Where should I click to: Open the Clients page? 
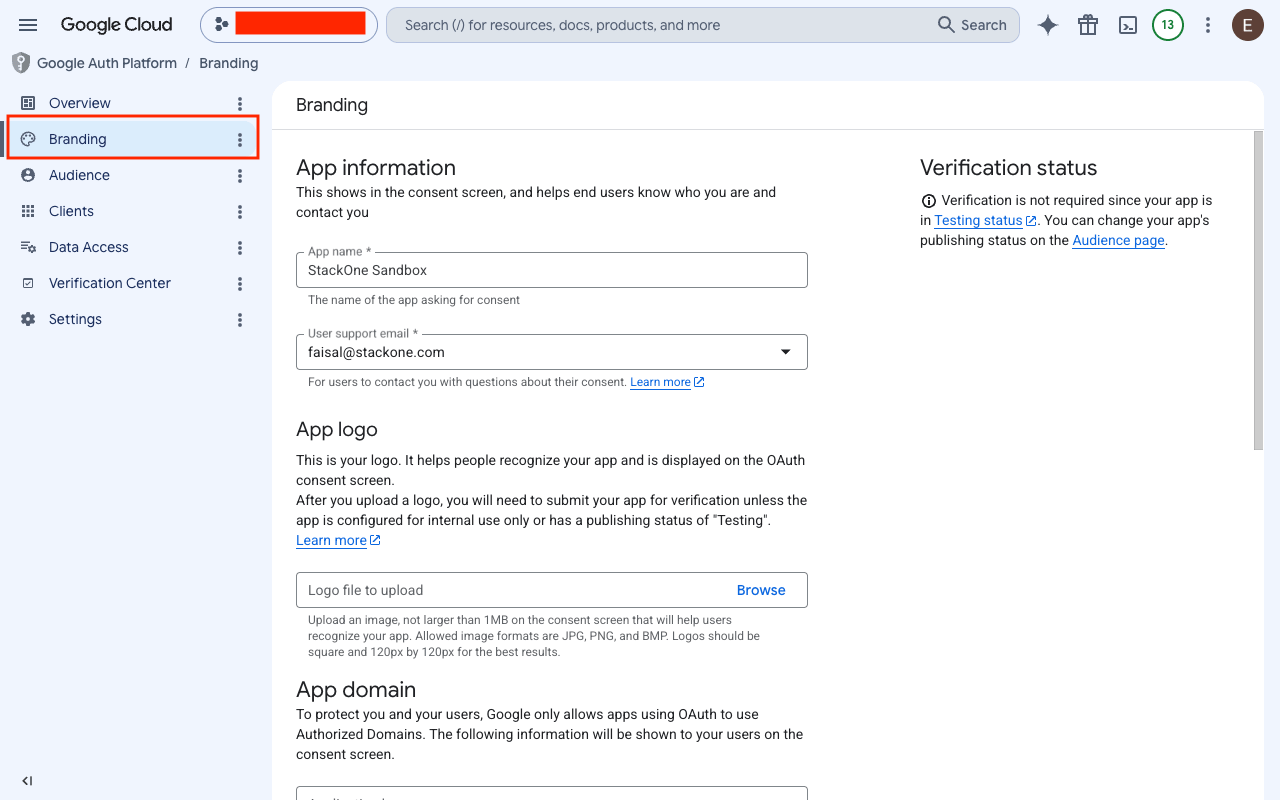pos(71,211)
